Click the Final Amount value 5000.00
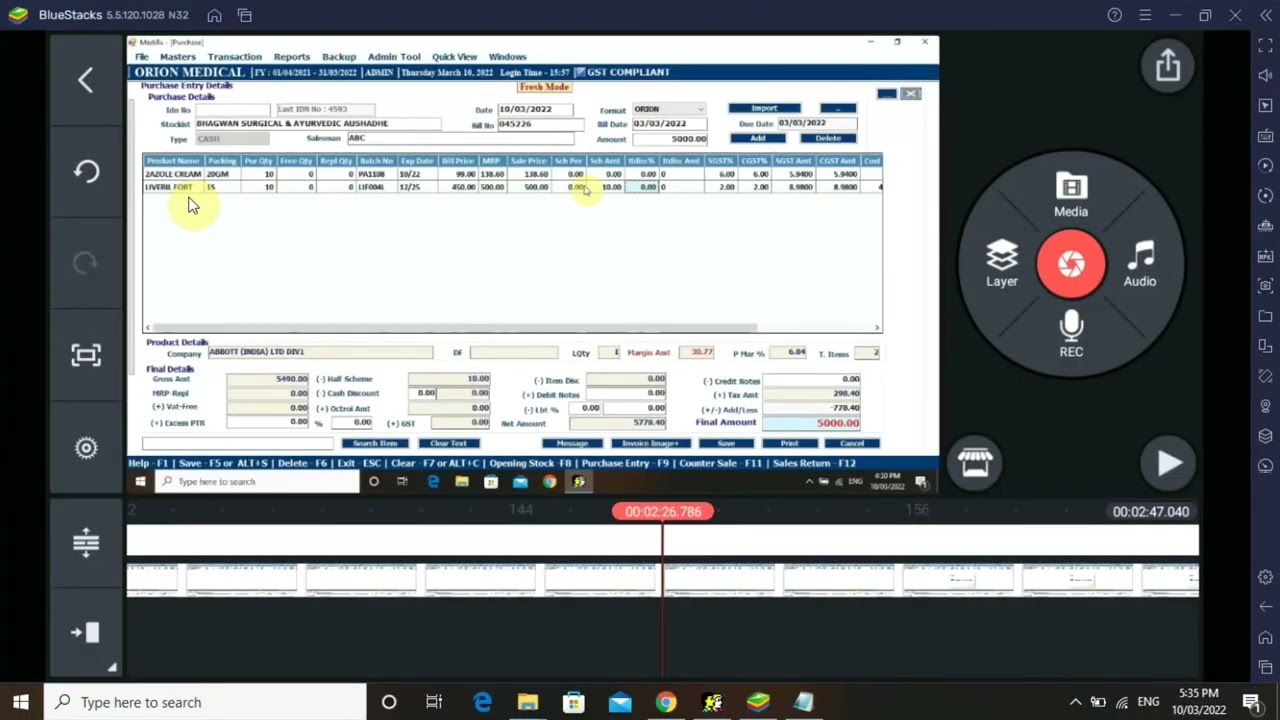 (812, 423)
